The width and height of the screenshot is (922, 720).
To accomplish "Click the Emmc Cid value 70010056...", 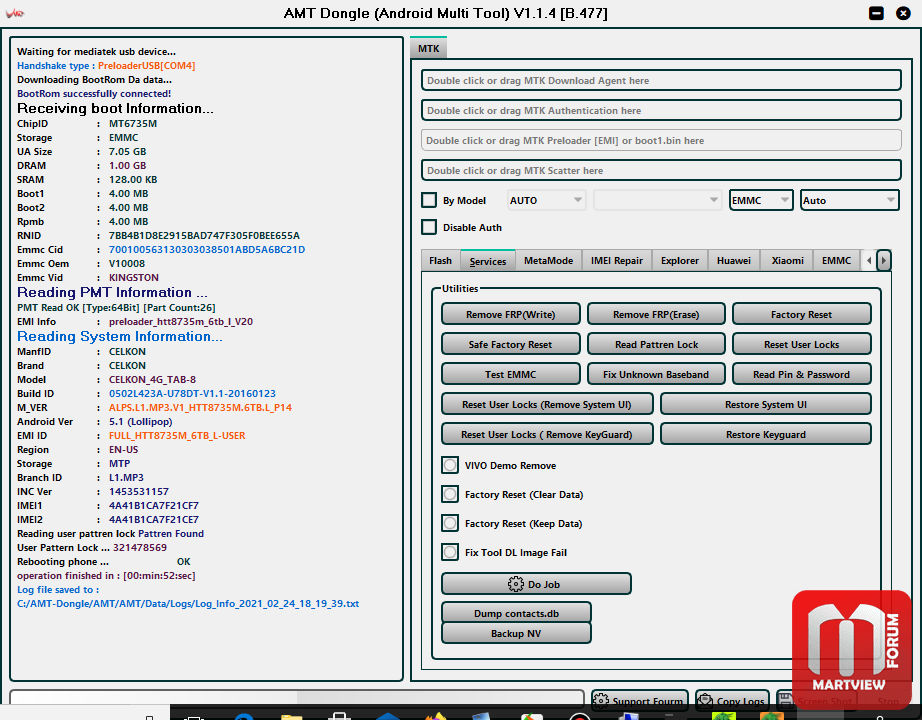I will pos(207,249).
